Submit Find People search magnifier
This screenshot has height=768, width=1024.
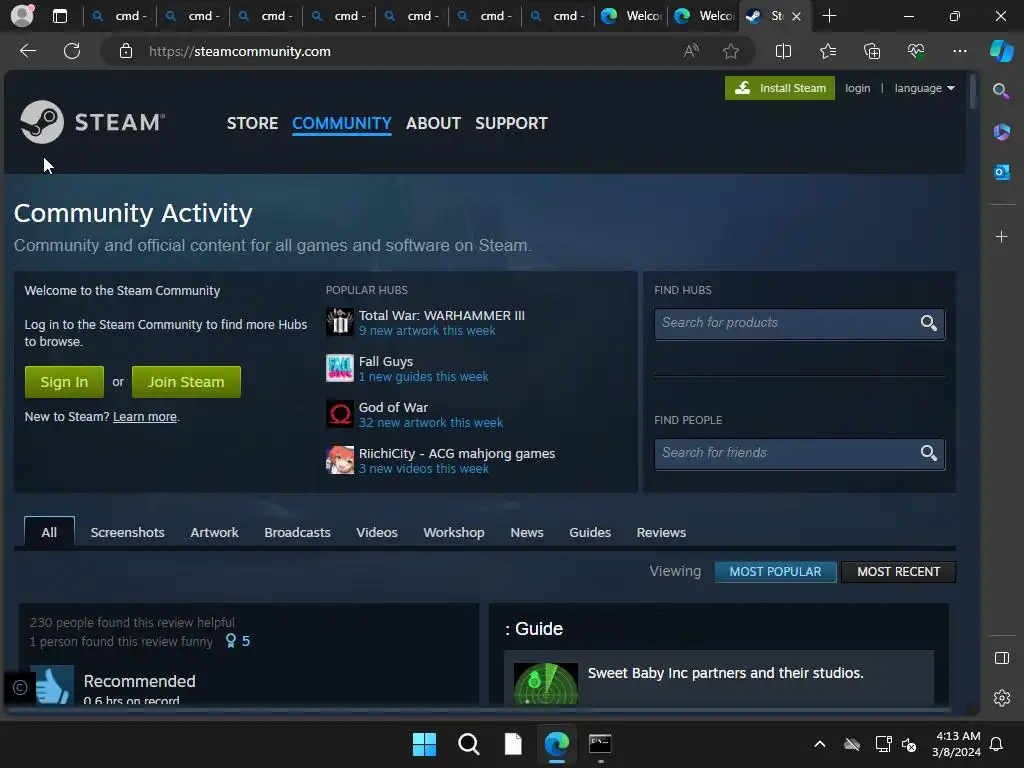(929, 453)
